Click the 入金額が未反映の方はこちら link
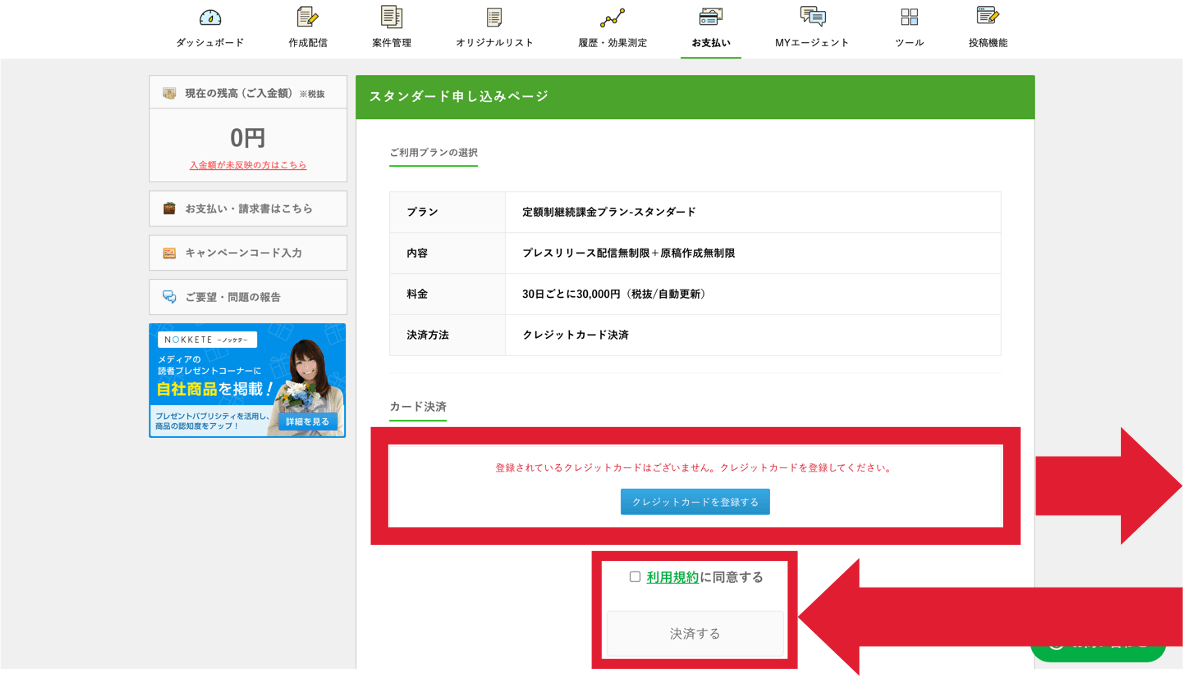The image size is (1183, 677). tap(248, 165)
